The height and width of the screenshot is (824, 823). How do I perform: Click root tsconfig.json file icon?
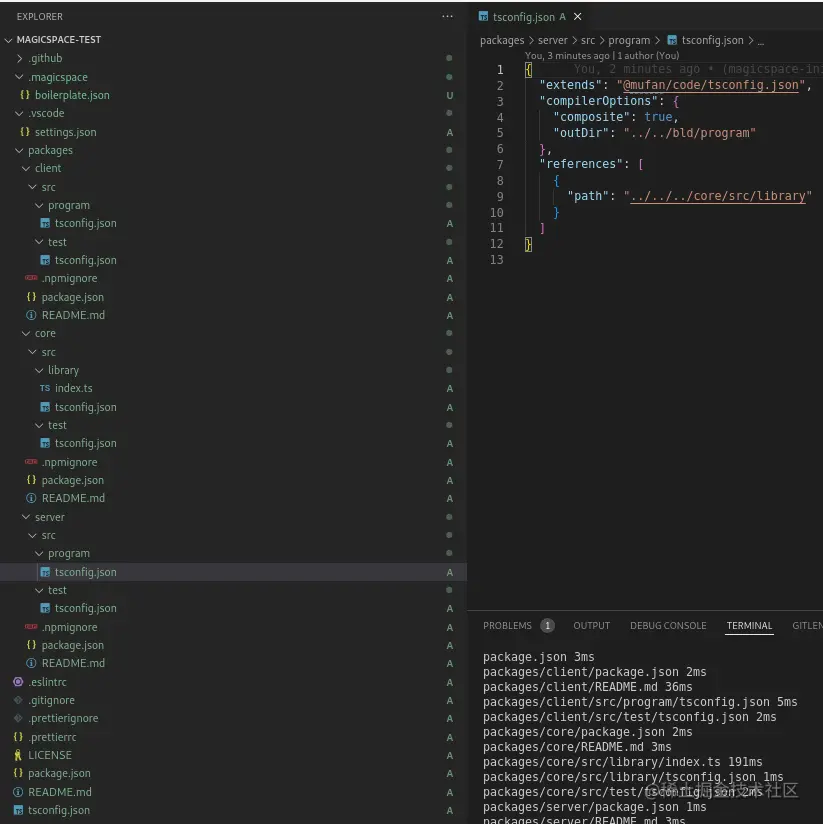click(x=18, y=810)
